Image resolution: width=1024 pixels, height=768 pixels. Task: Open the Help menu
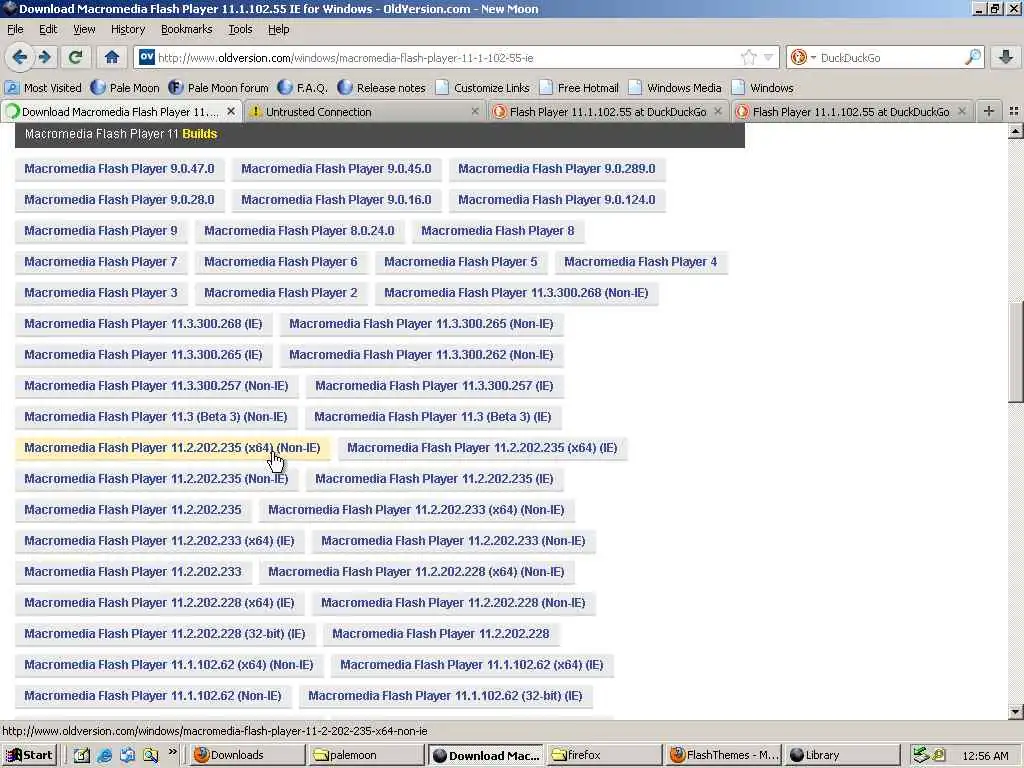point(278,29)
